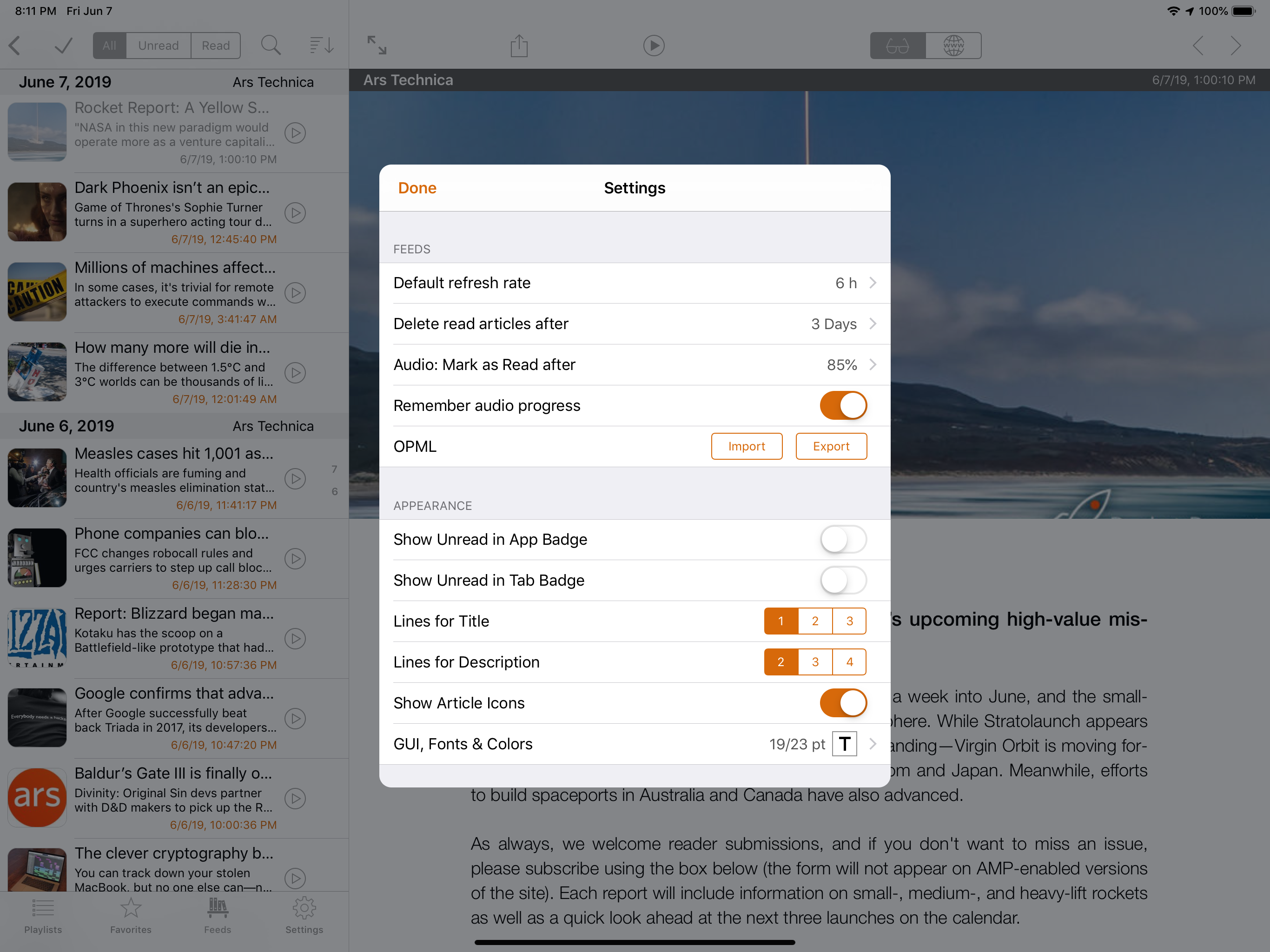The image size is (1270, 952).
Task: Disable Show Article Icons switch
Action: point(843,703)
